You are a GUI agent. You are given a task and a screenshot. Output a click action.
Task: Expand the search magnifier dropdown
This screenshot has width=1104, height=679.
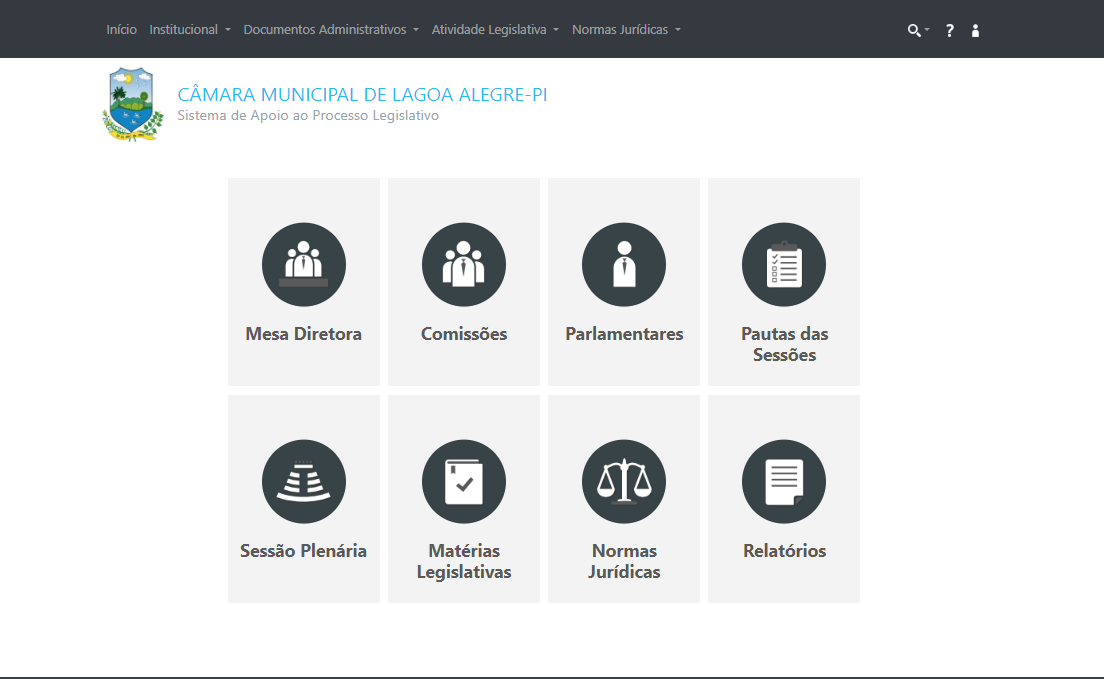(917, 31)
